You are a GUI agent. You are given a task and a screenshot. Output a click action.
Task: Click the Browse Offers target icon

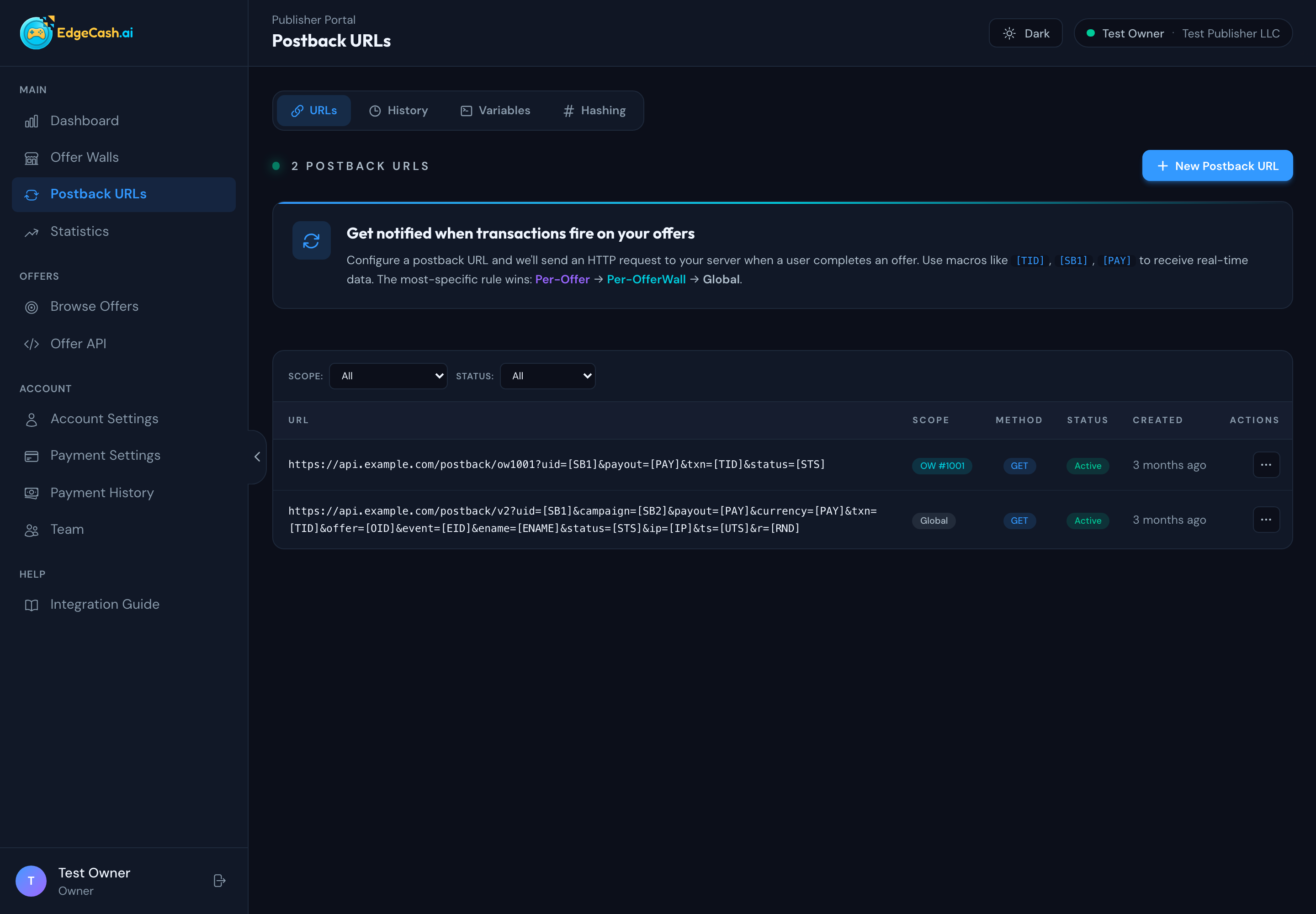[x=32, y=307]
